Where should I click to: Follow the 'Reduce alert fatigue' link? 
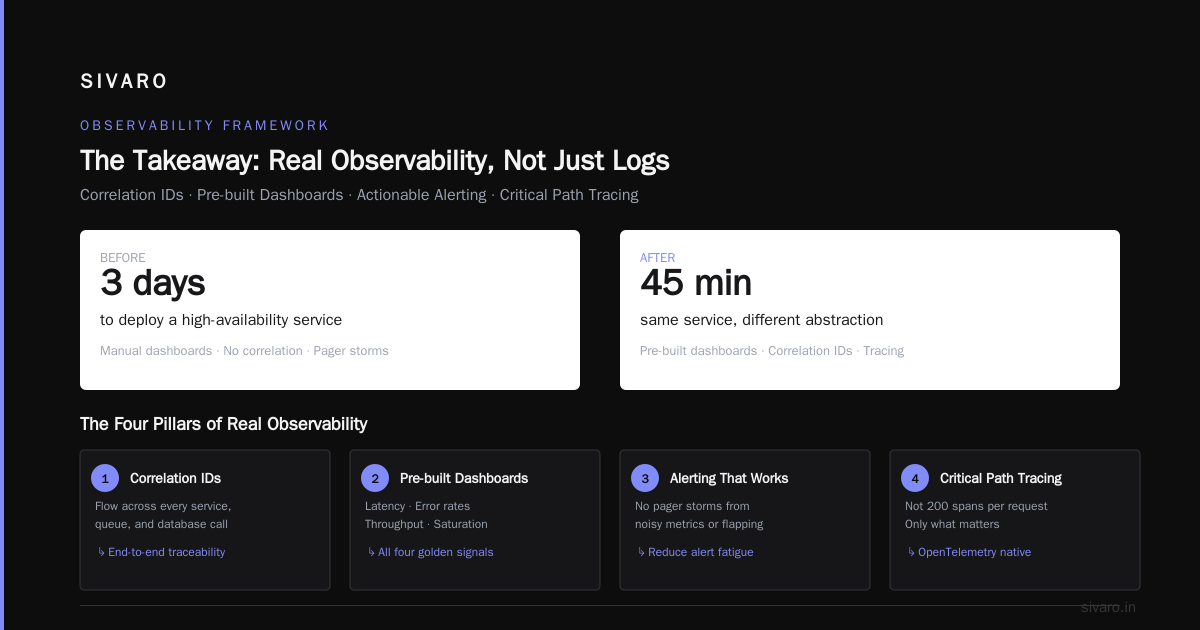tap(695, 552)
